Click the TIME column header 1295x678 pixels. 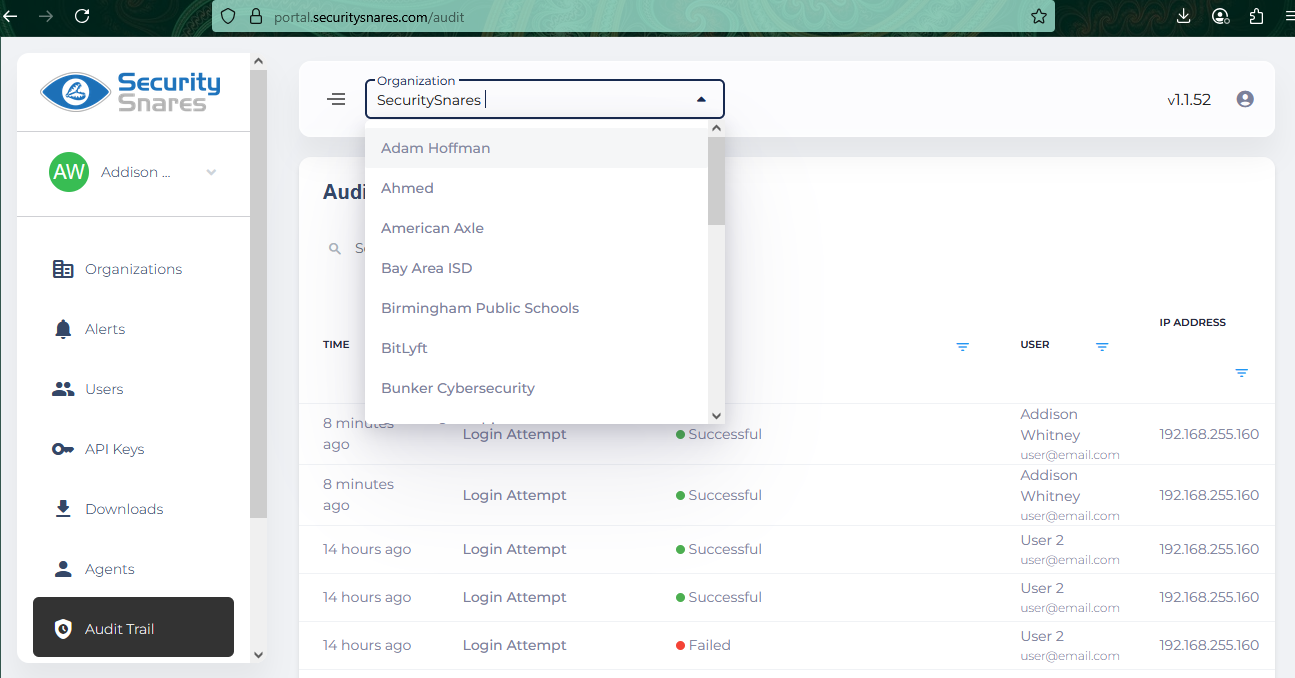(x=336, y=345)
